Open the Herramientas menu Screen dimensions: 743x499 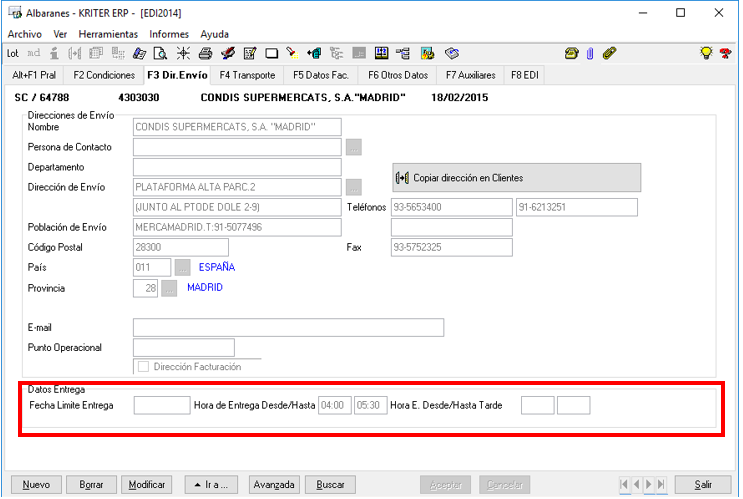click(108, 34)
